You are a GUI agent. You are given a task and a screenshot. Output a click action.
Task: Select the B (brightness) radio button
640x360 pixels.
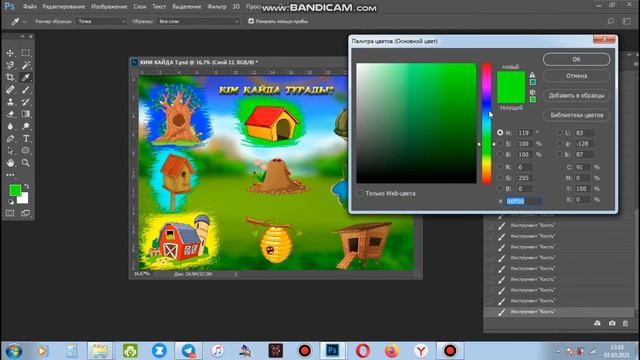[x=500, y=154]
